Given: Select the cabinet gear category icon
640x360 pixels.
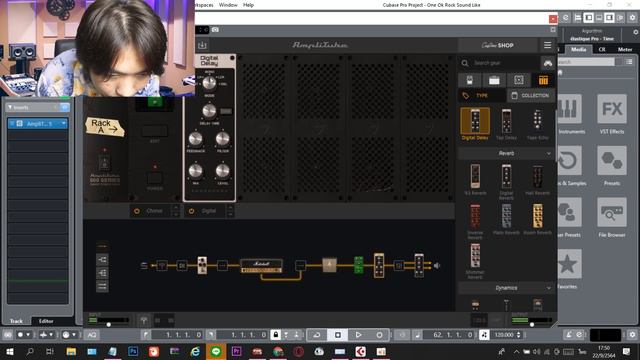Looking at the screenshot, I should (518, 80).
